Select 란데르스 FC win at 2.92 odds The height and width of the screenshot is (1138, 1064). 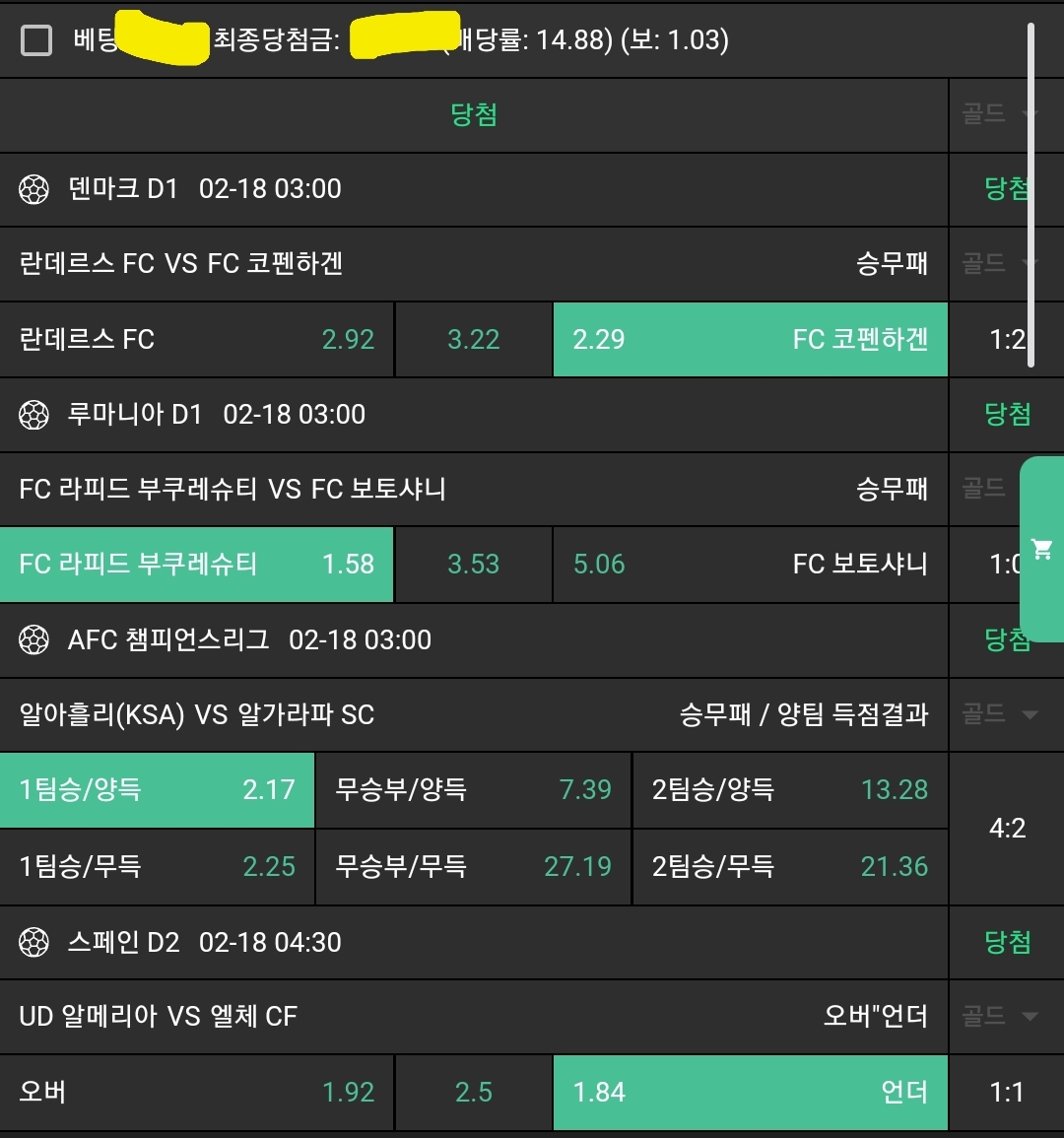click(197, 339)
